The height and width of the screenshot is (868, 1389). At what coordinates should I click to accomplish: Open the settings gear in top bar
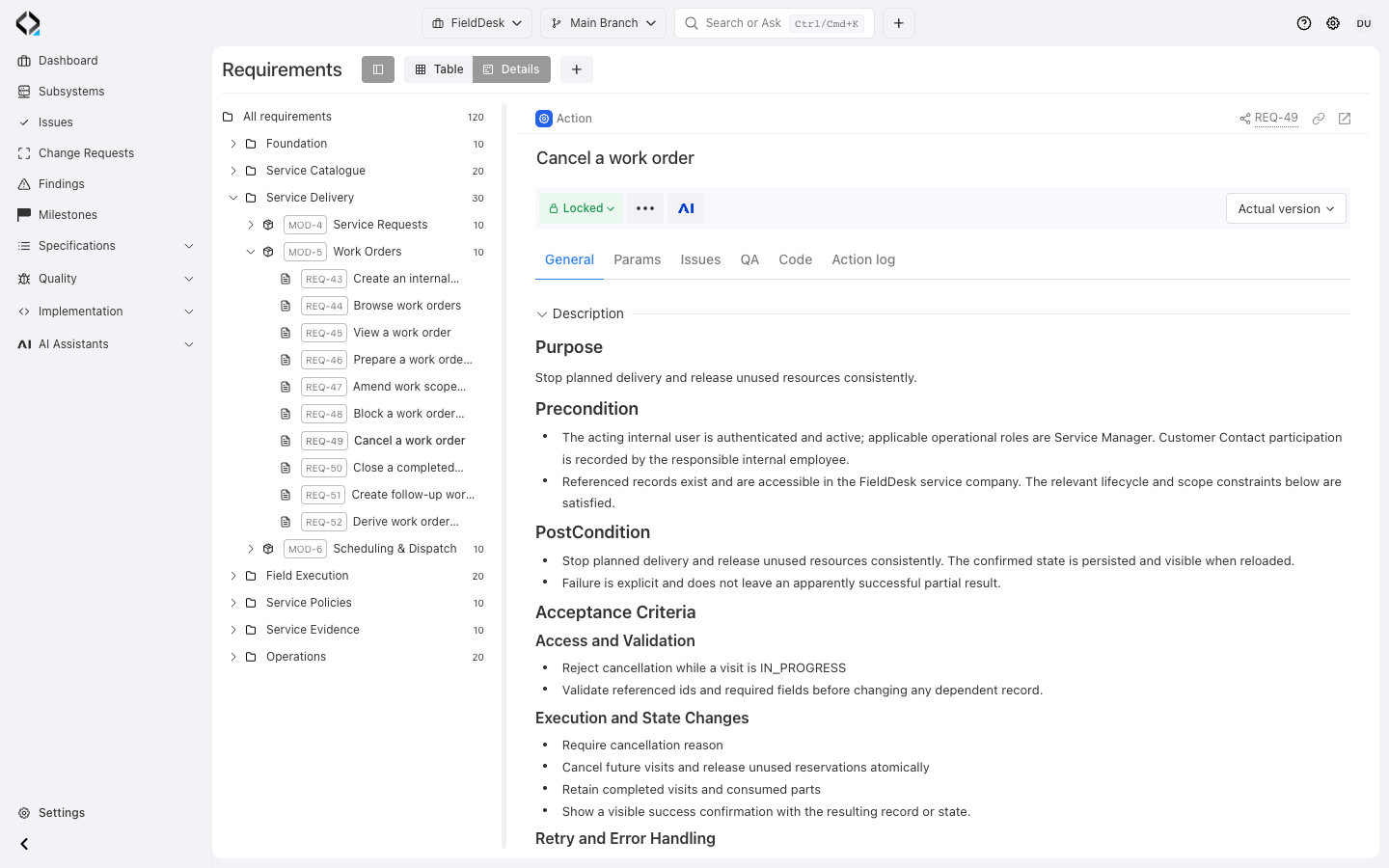(1333, 23)
